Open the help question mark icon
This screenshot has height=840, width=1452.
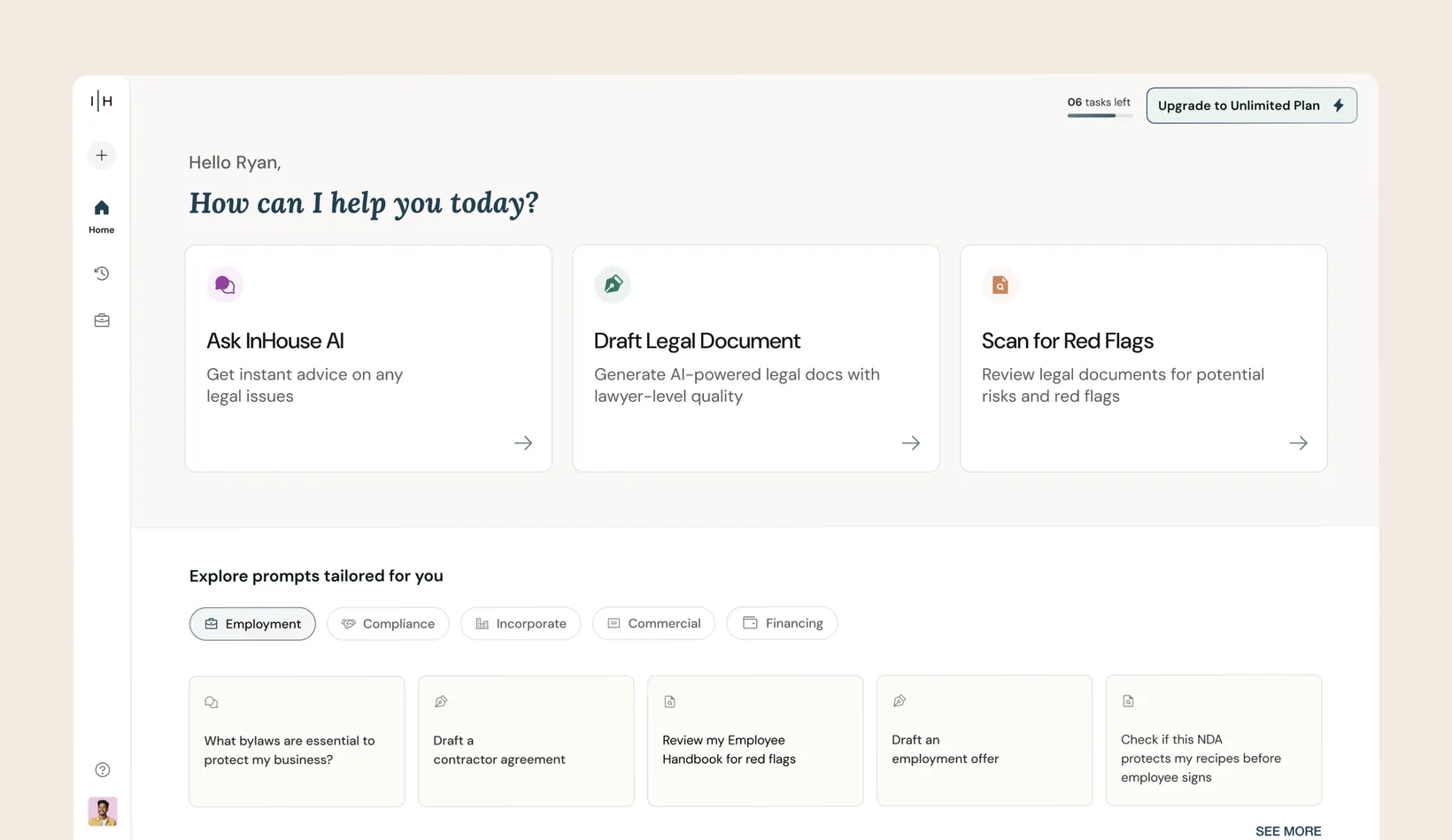[103, 770]
